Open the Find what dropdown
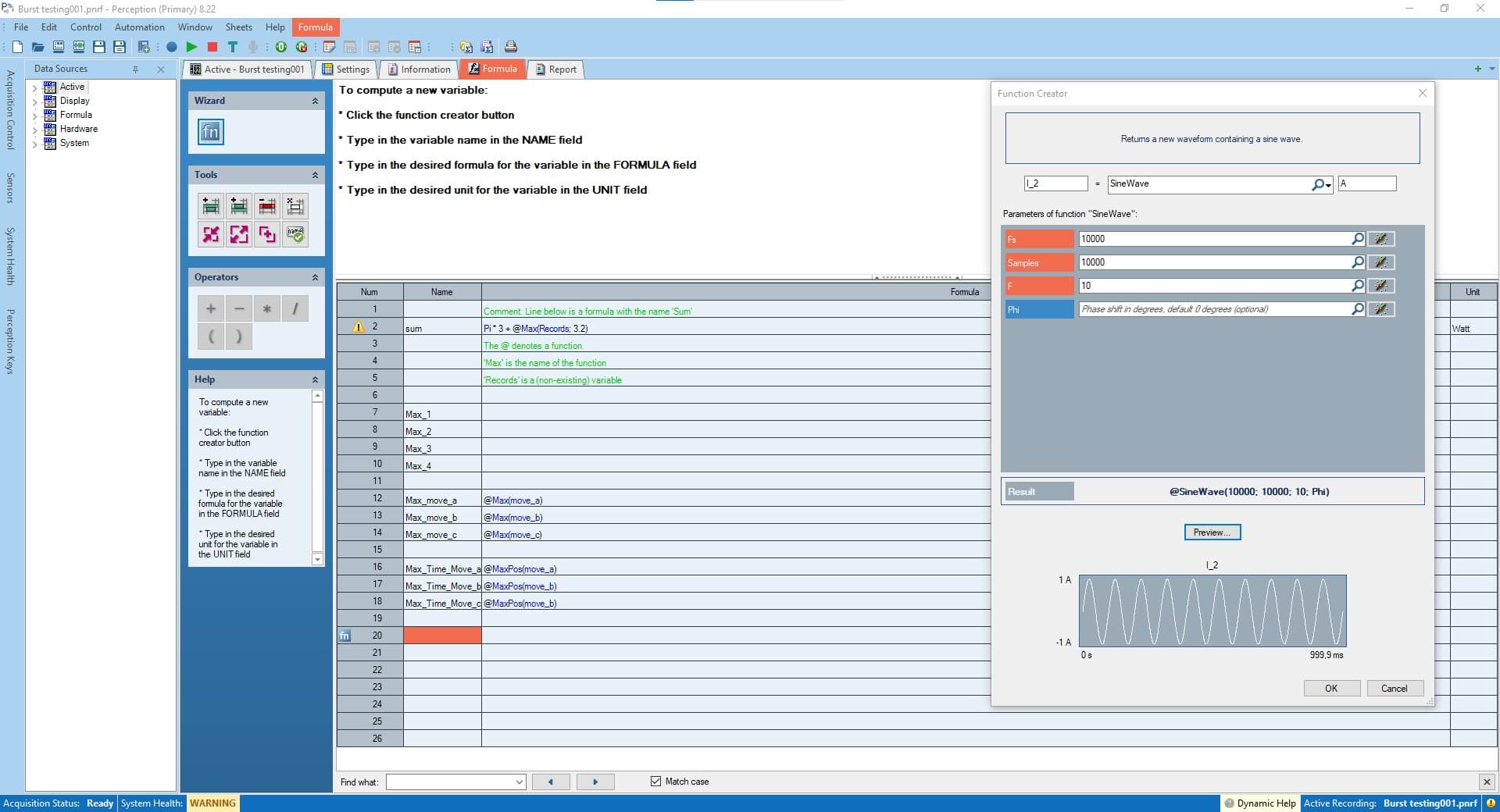 point(520,782)
